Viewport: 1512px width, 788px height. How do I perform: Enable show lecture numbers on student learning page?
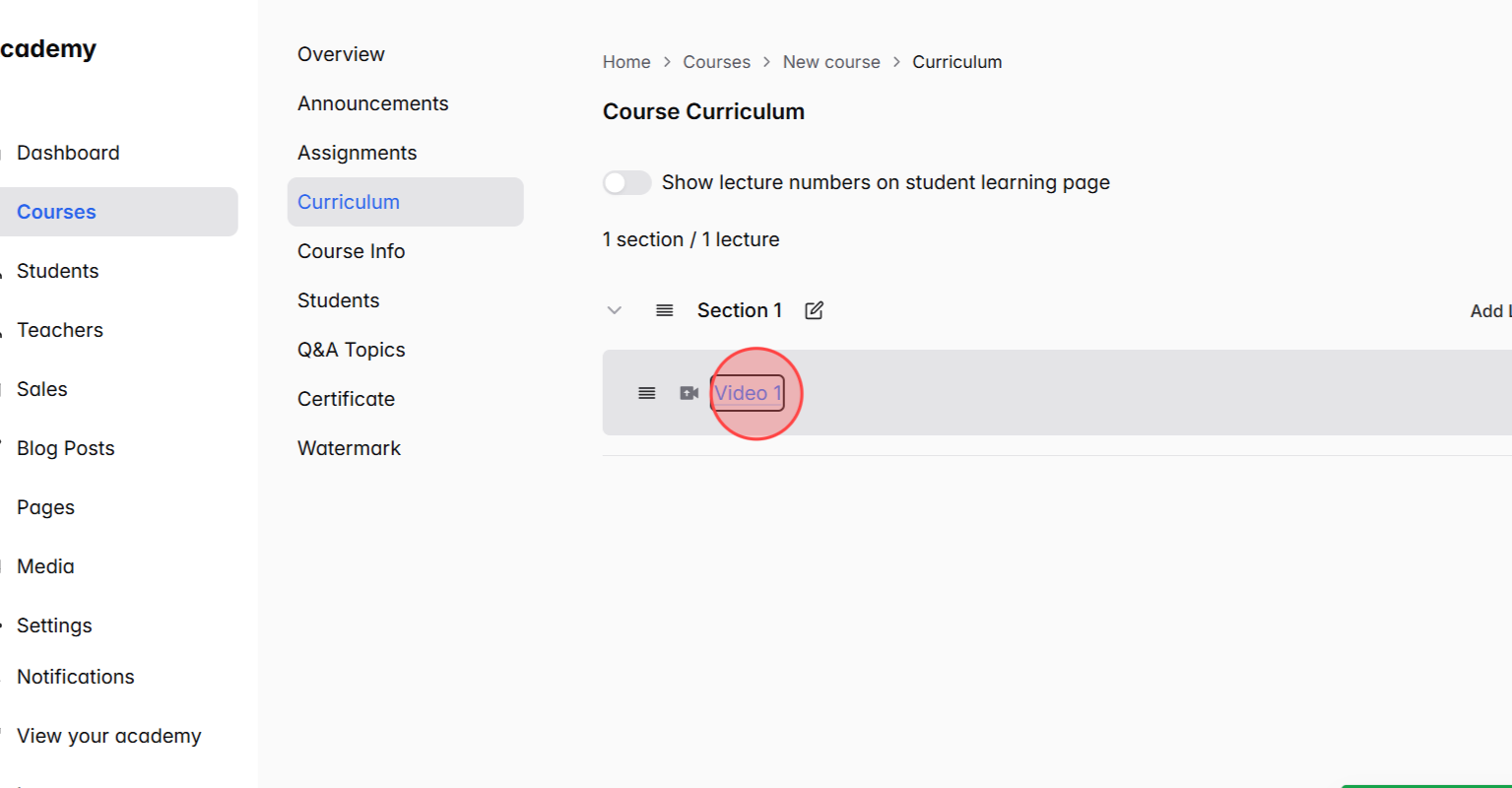coord(626,182)
